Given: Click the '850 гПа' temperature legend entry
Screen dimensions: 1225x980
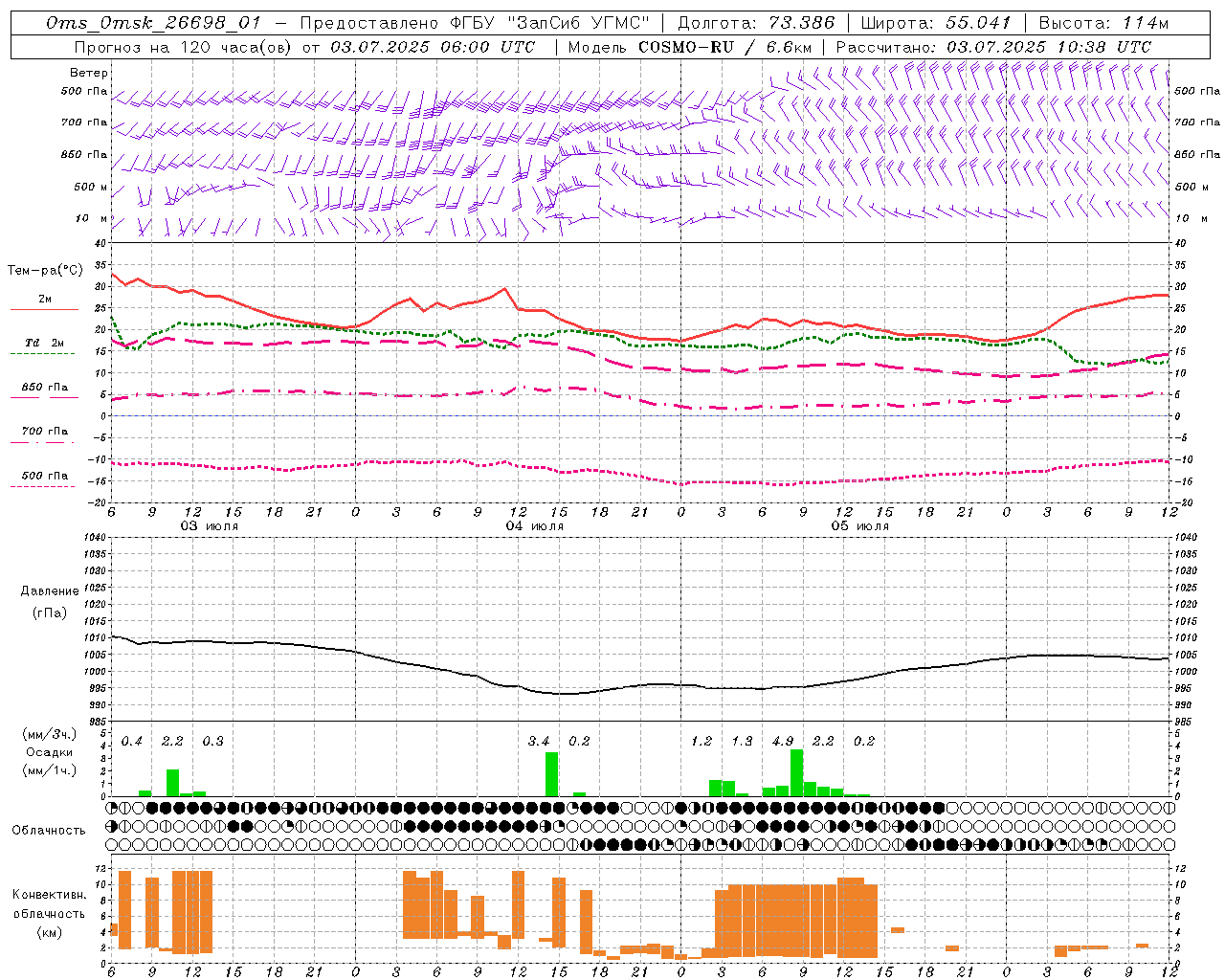Looking at the screenshot, I should coord(45,388).
